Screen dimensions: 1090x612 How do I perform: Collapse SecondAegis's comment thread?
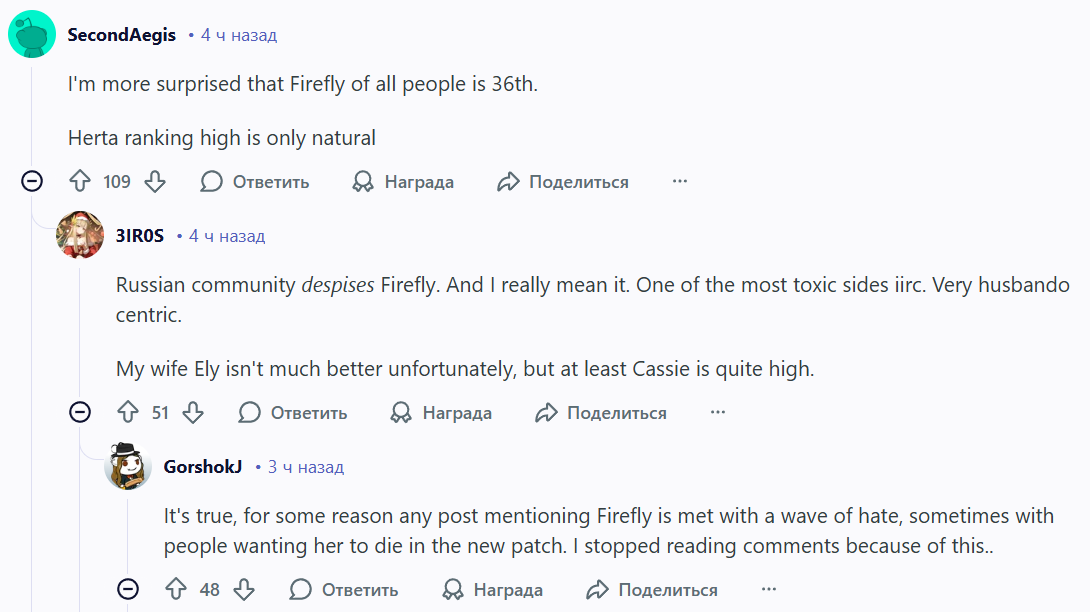(x=32, y=182)
